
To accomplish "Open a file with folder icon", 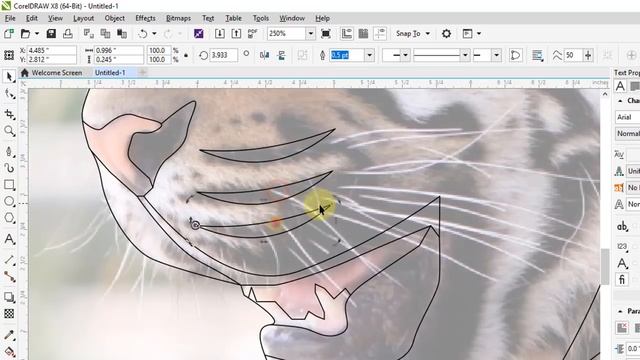I will point(25,33).
